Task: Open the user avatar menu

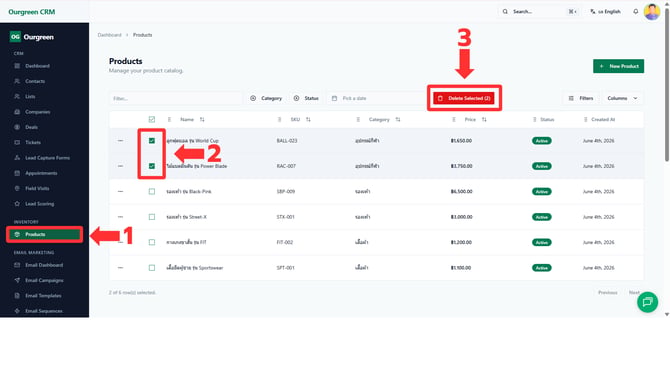Action: [652, 12]
